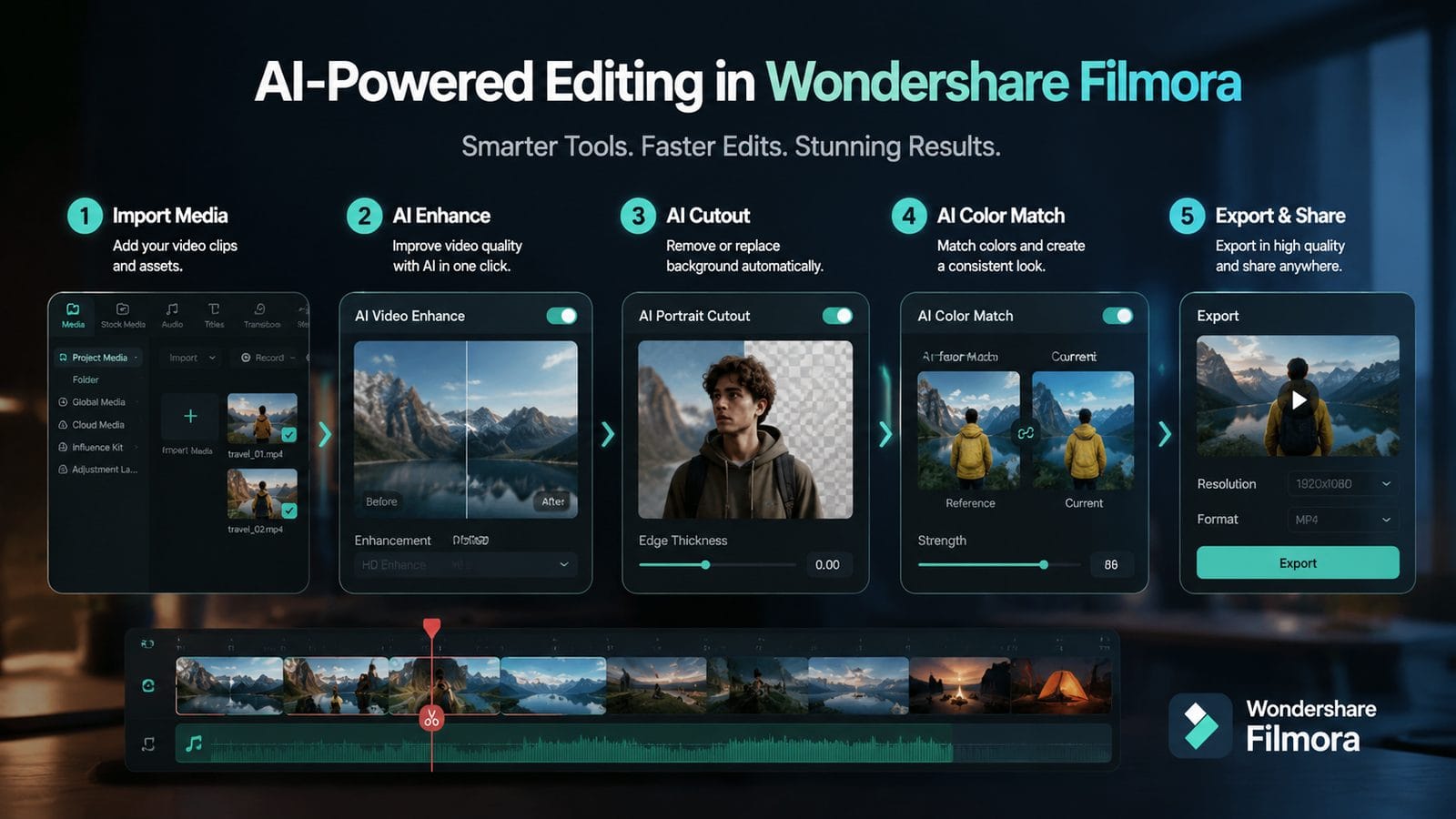
Task: Click the travel_02.mp4 file name
Action: coord(255,530)
